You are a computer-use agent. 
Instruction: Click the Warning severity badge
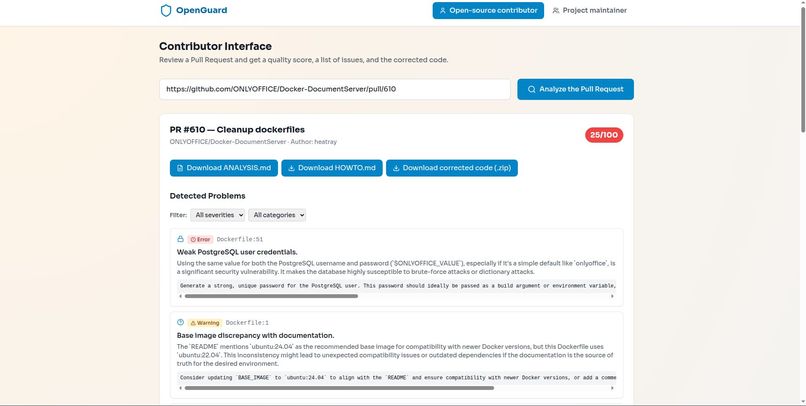coord(205,323)
